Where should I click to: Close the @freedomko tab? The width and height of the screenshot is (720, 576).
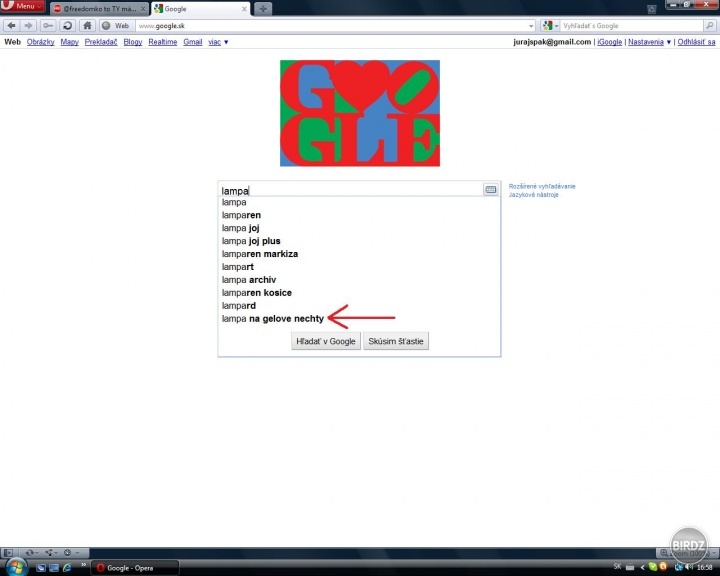click(x=142, y=9)
